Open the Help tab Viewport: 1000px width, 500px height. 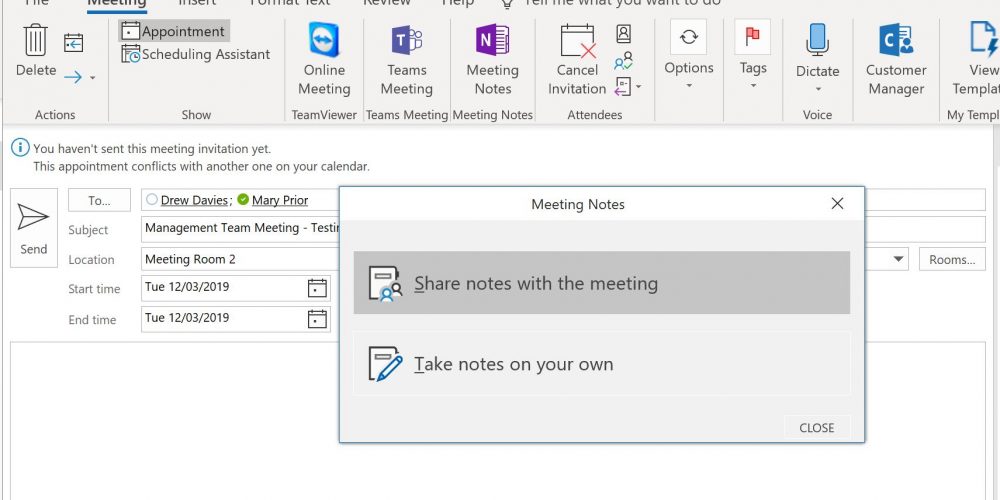[x=458, y=3]
